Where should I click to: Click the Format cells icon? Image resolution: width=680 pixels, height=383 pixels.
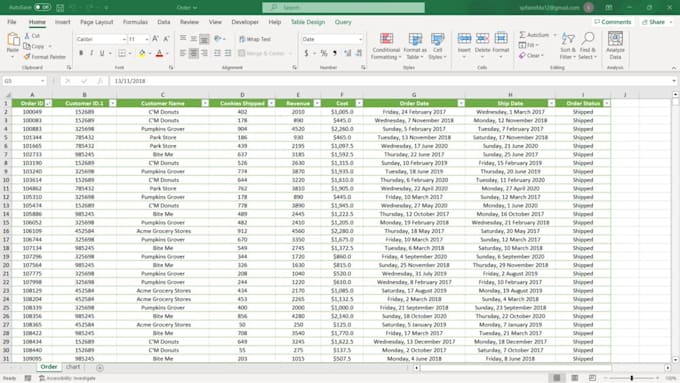[x=501, y=39]
